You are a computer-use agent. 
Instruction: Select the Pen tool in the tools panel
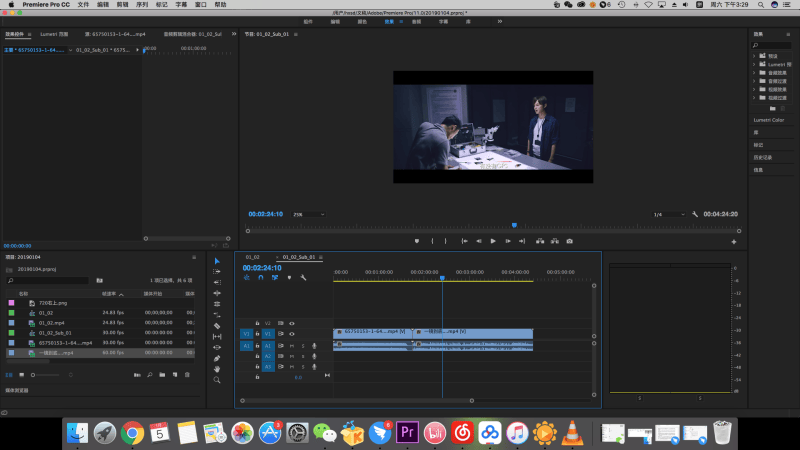[217, 358]
